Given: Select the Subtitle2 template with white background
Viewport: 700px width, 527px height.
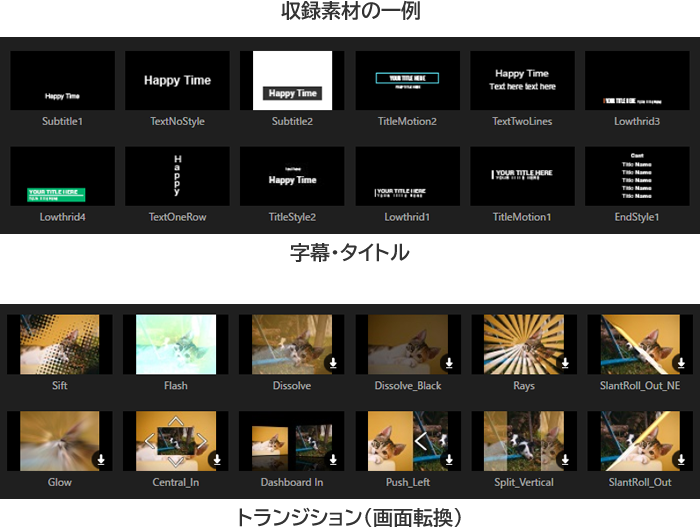Looking at the screenshot, I should point(292,81).
